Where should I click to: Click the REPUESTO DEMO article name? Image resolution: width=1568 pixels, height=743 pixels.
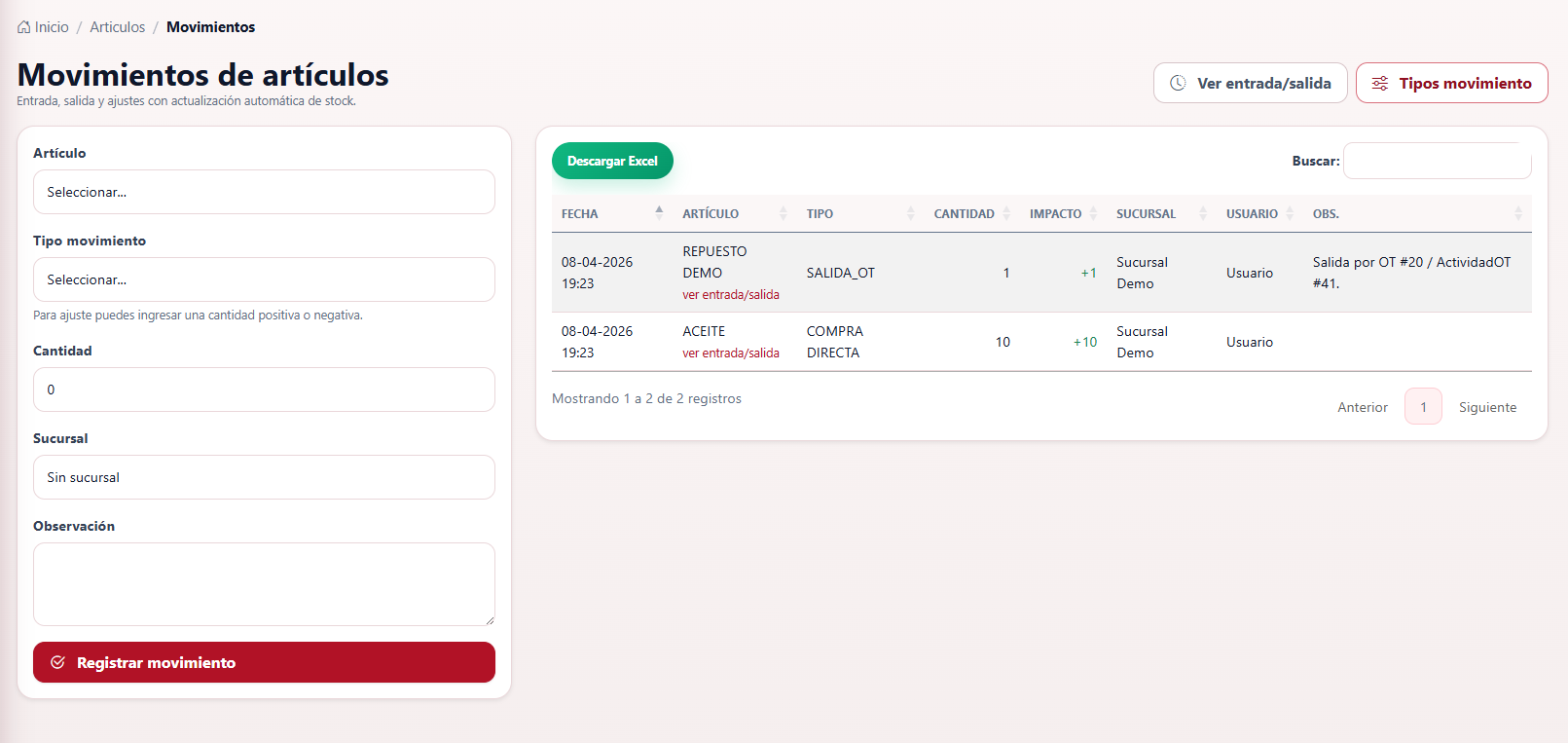(x=714, y=262)
